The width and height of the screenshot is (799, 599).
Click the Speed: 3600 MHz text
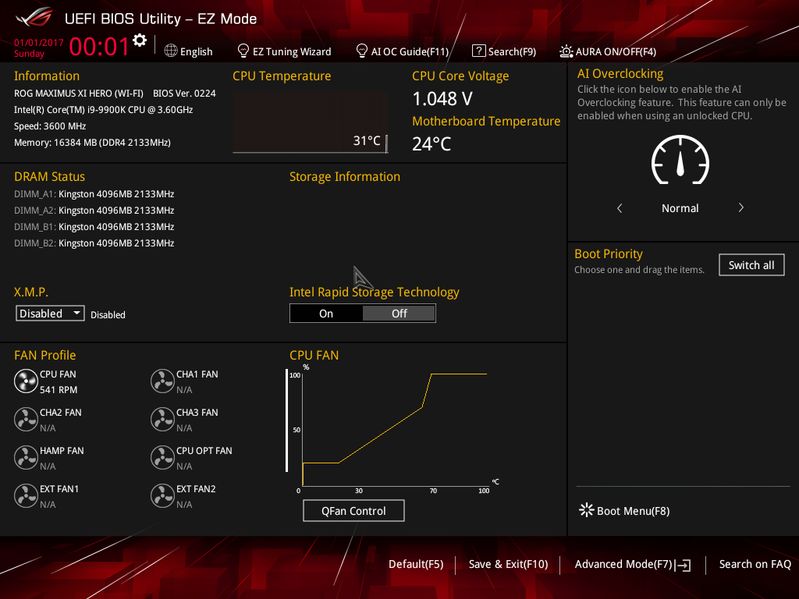click(x=50, y=126)
